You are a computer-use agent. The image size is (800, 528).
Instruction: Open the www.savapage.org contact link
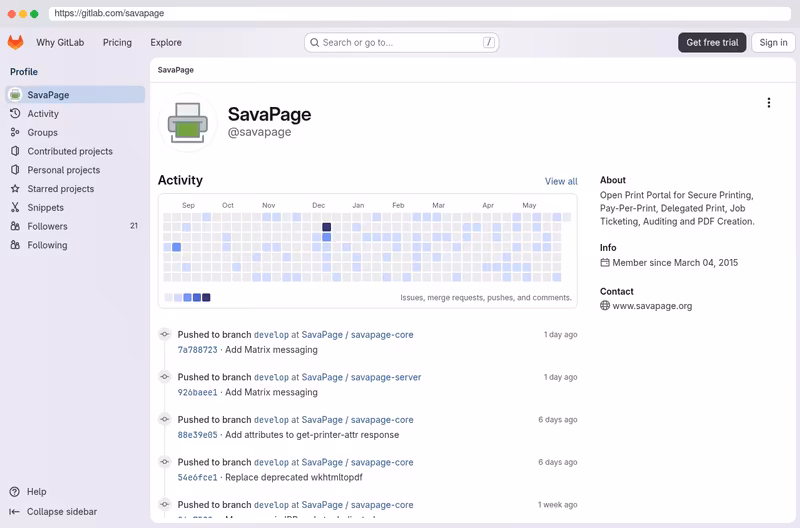point(652,306)
